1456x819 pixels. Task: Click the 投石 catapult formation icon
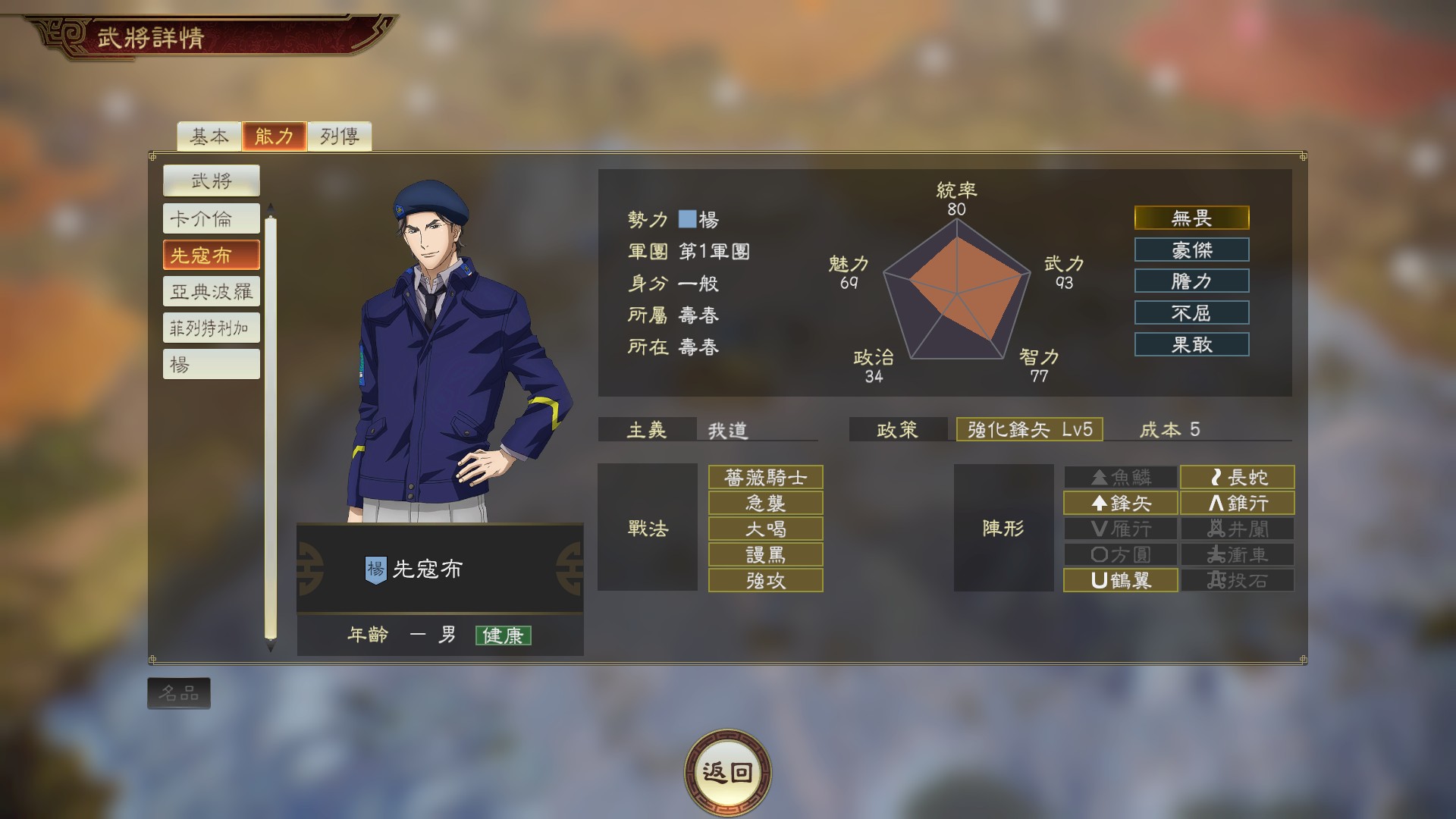click(x=1237, y=580)
